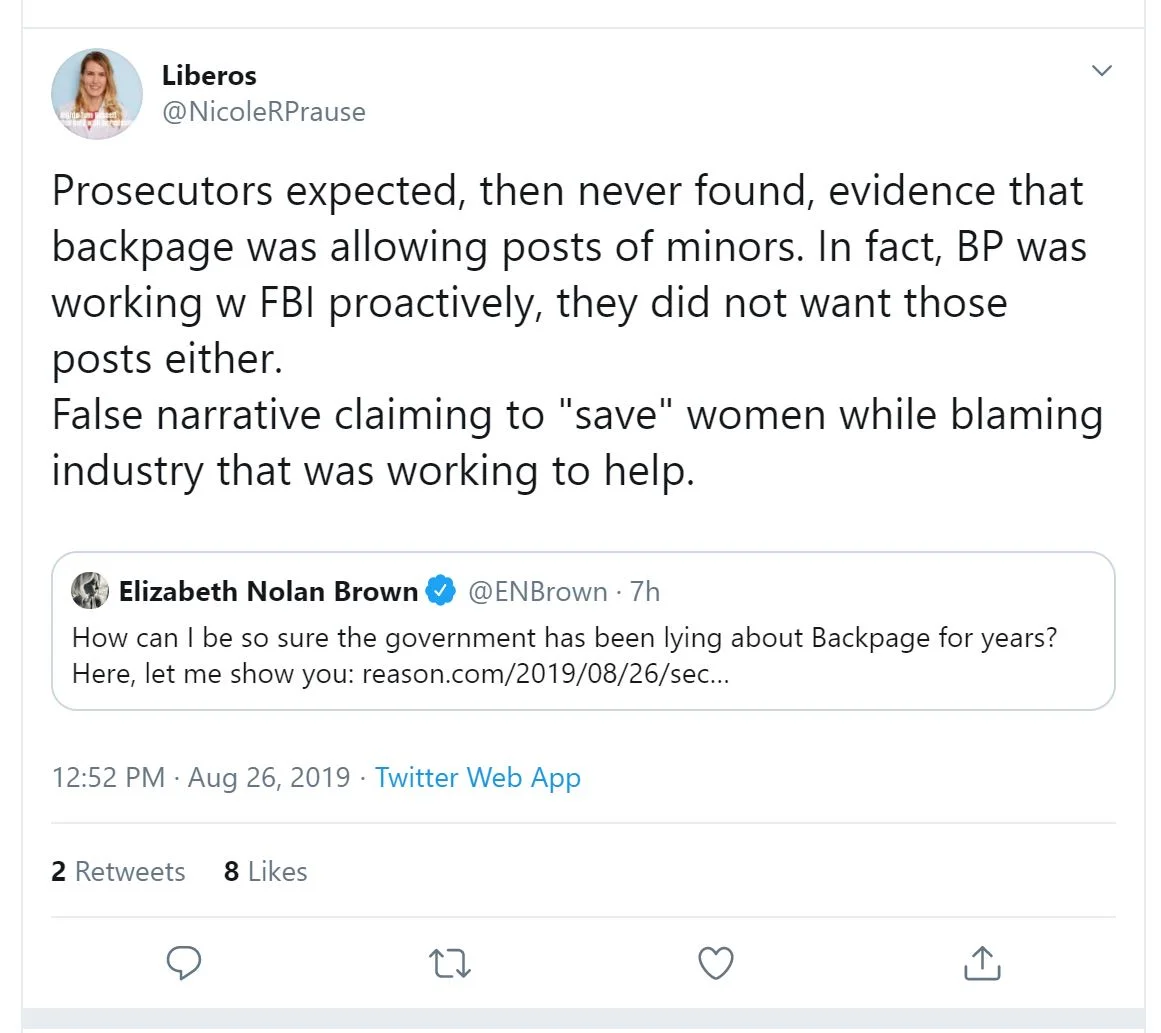Image resolution: width=1161 pixels, height=1033 pixels.
Task: Open the tweet options chevron menu
Action: [x=1101, y=71]
